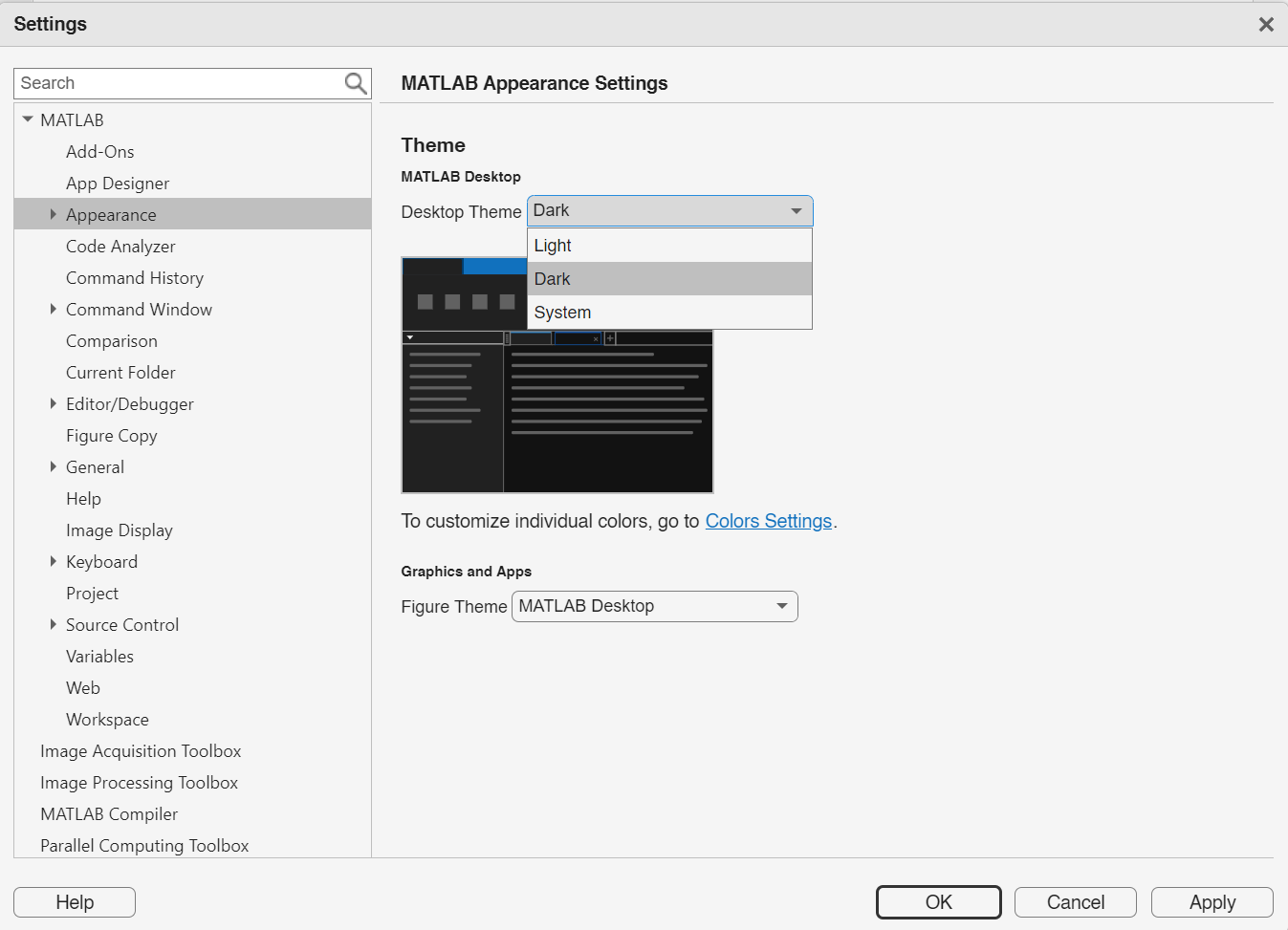1288x930 pixels.
Task: Choose System from the theme list
Action: click(x=669, y=313)
